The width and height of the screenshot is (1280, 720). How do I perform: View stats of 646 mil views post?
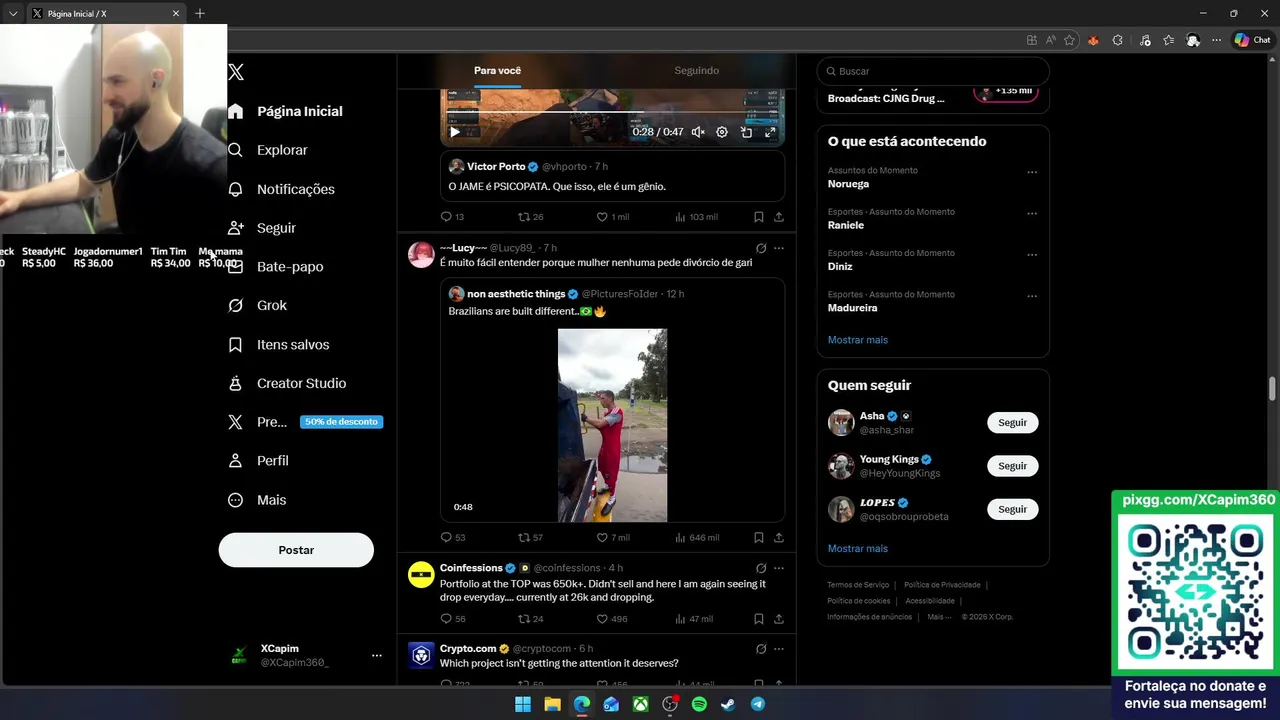696,537
